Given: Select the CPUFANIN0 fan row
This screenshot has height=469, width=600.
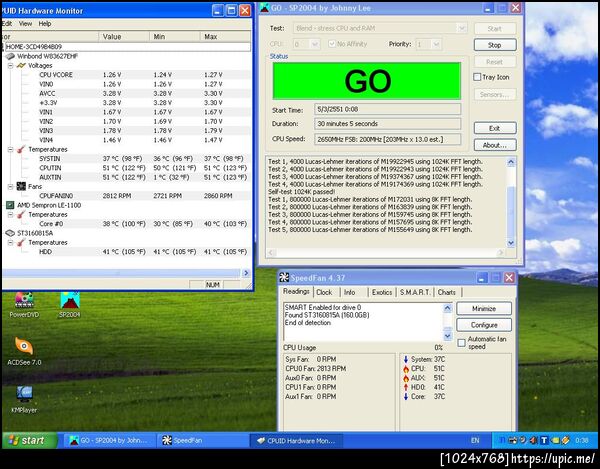Looking at the screenshot, I should pos(145,196).
